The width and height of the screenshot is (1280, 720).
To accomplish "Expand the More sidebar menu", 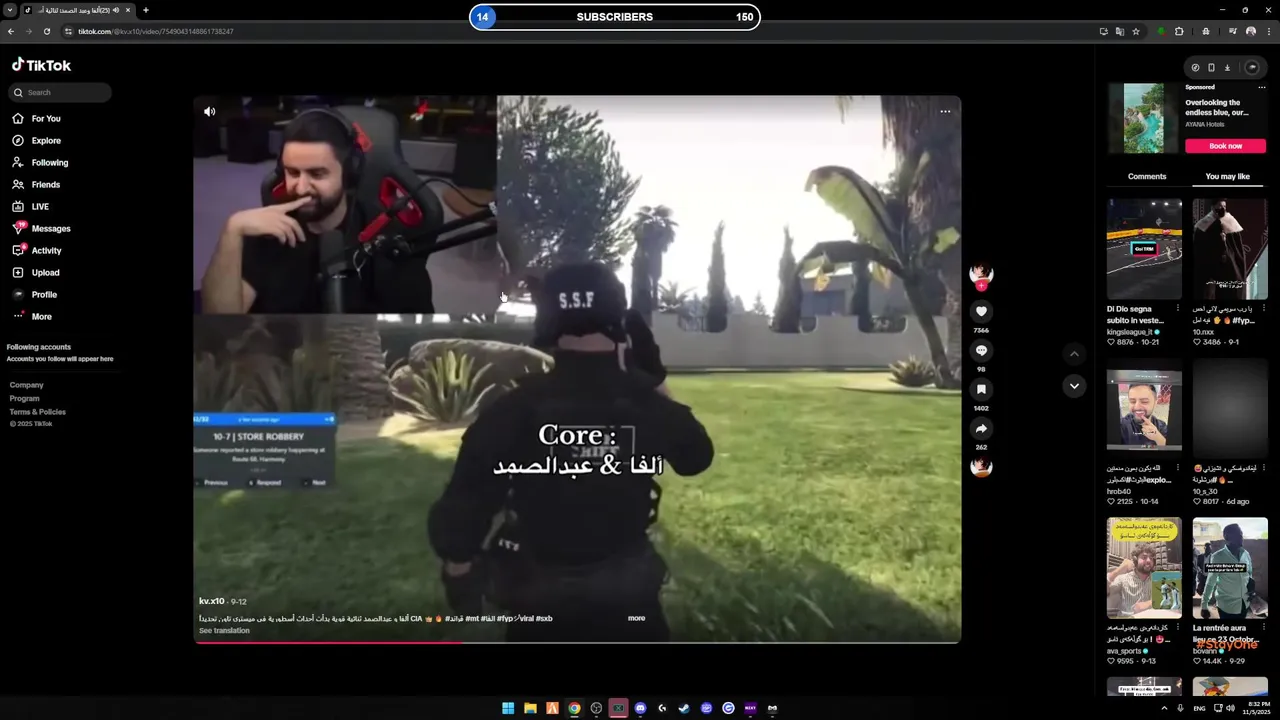I will (x=31, y=316).
